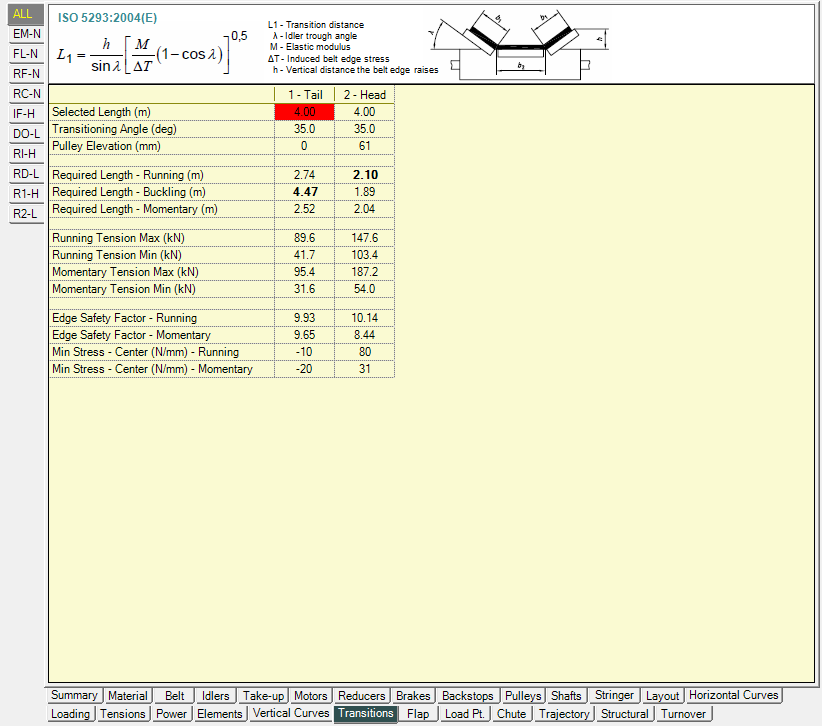822x726 pixels.
Task: Go to the Take-up tab
Action: click(262, 696)
